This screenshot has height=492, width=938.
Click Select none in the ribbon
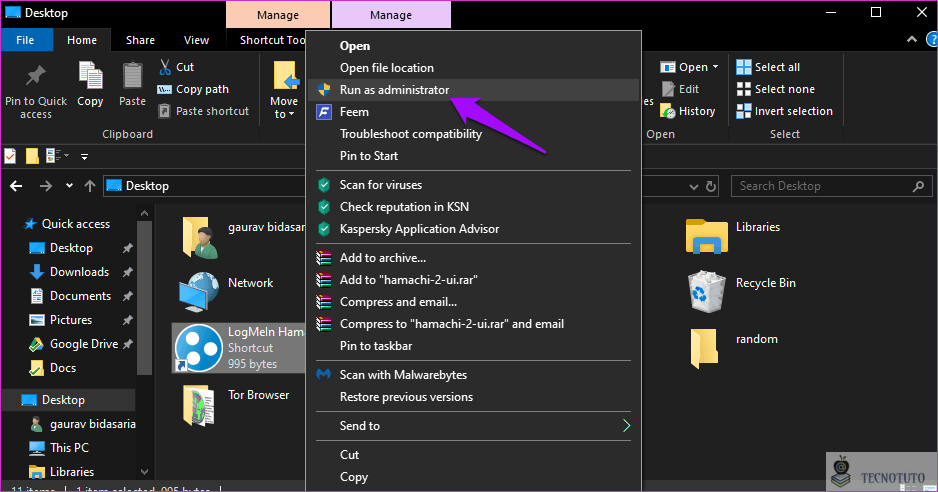[775, 89]
